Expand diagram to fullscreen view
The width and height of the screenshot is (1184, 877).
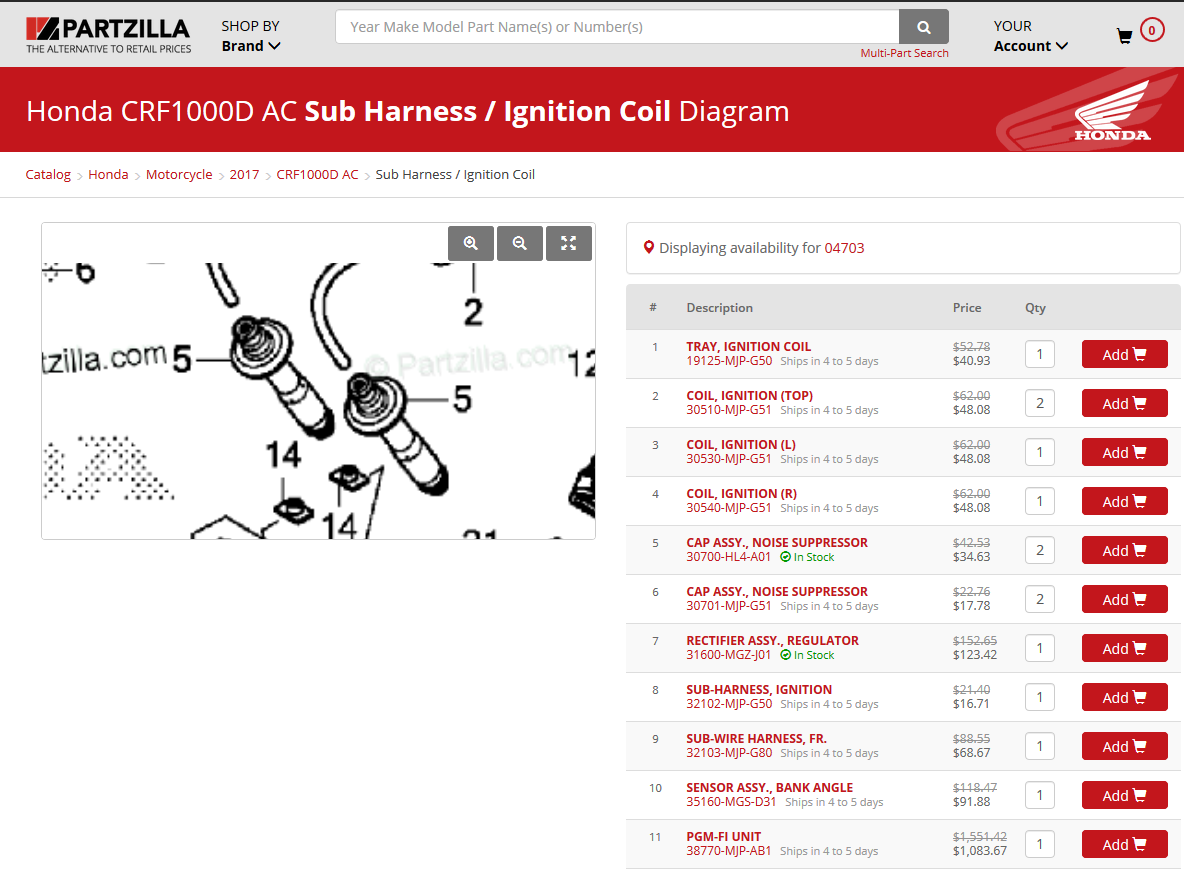[x=569, y=243]
